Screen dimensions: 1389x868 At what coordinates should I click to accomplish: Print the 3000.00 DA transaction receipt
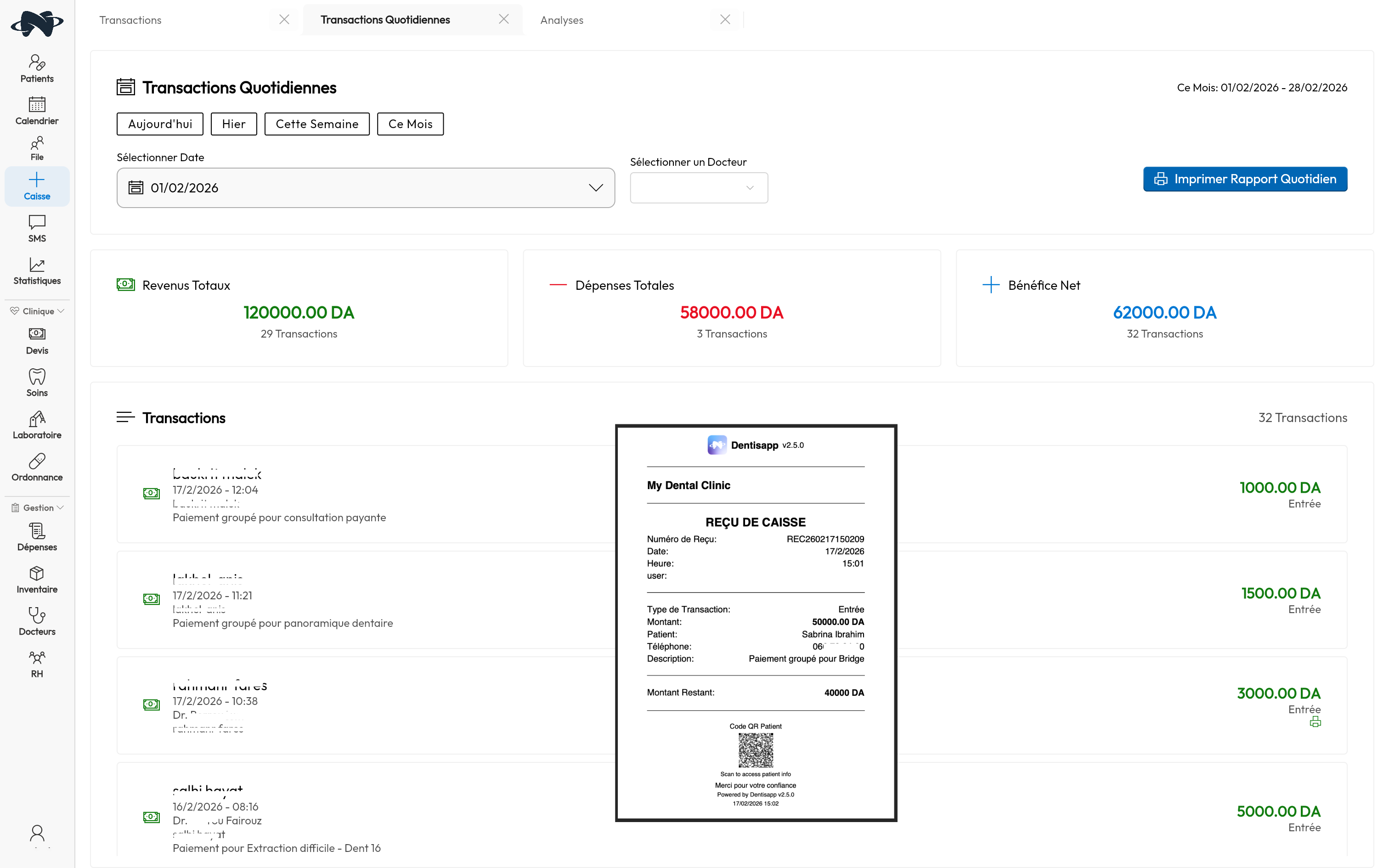point(1315,721)
